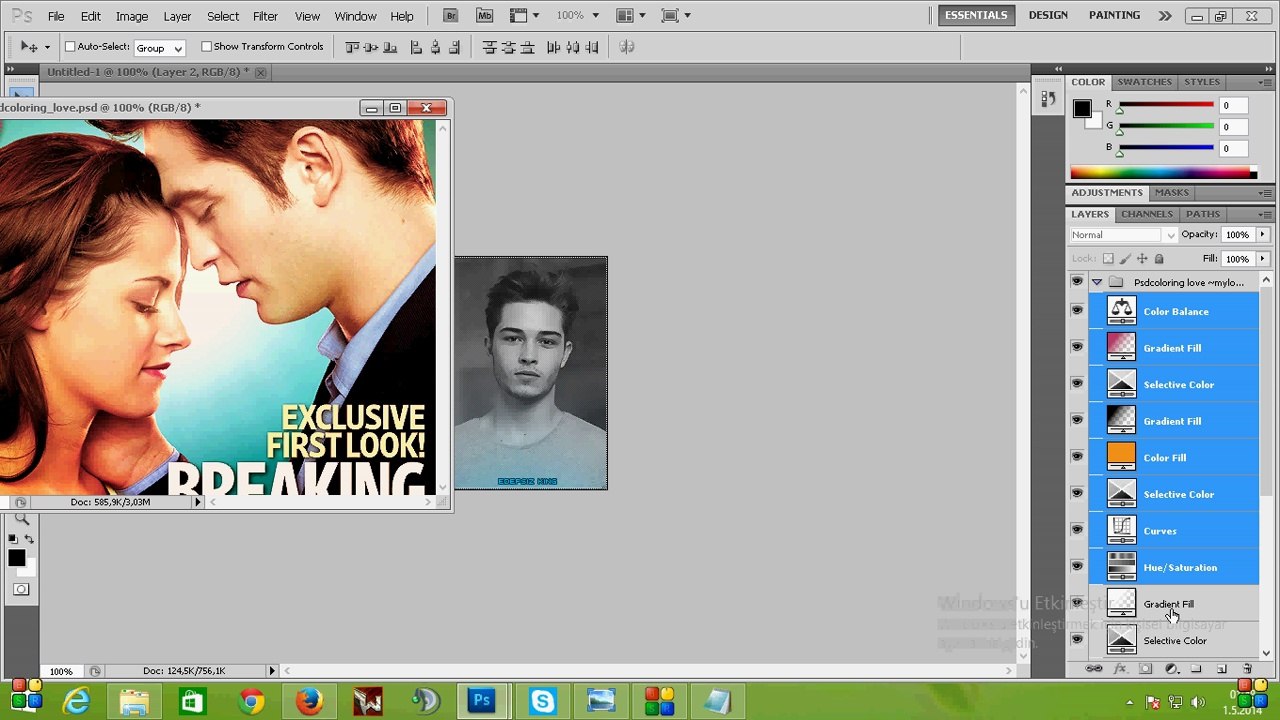Viewport: 1280px width, 720px height.
Task: Open the Color panel options menu
Action: pos(1264,82)
